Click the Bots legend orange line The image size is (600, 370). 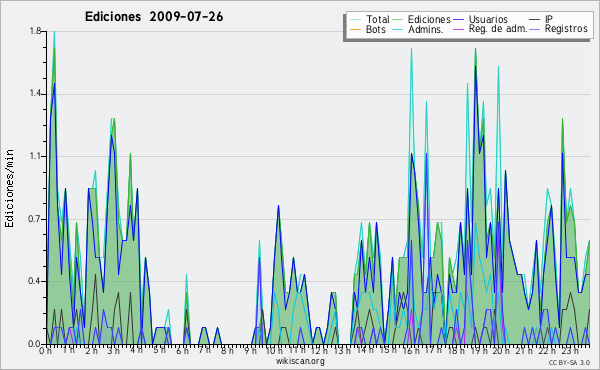(x=355, y=29)
